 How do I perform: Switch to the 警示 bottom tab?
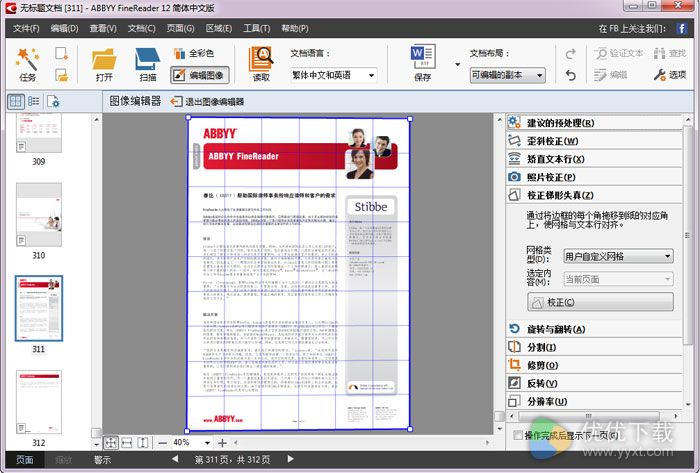pyautogui.click(x=102, y=460)
